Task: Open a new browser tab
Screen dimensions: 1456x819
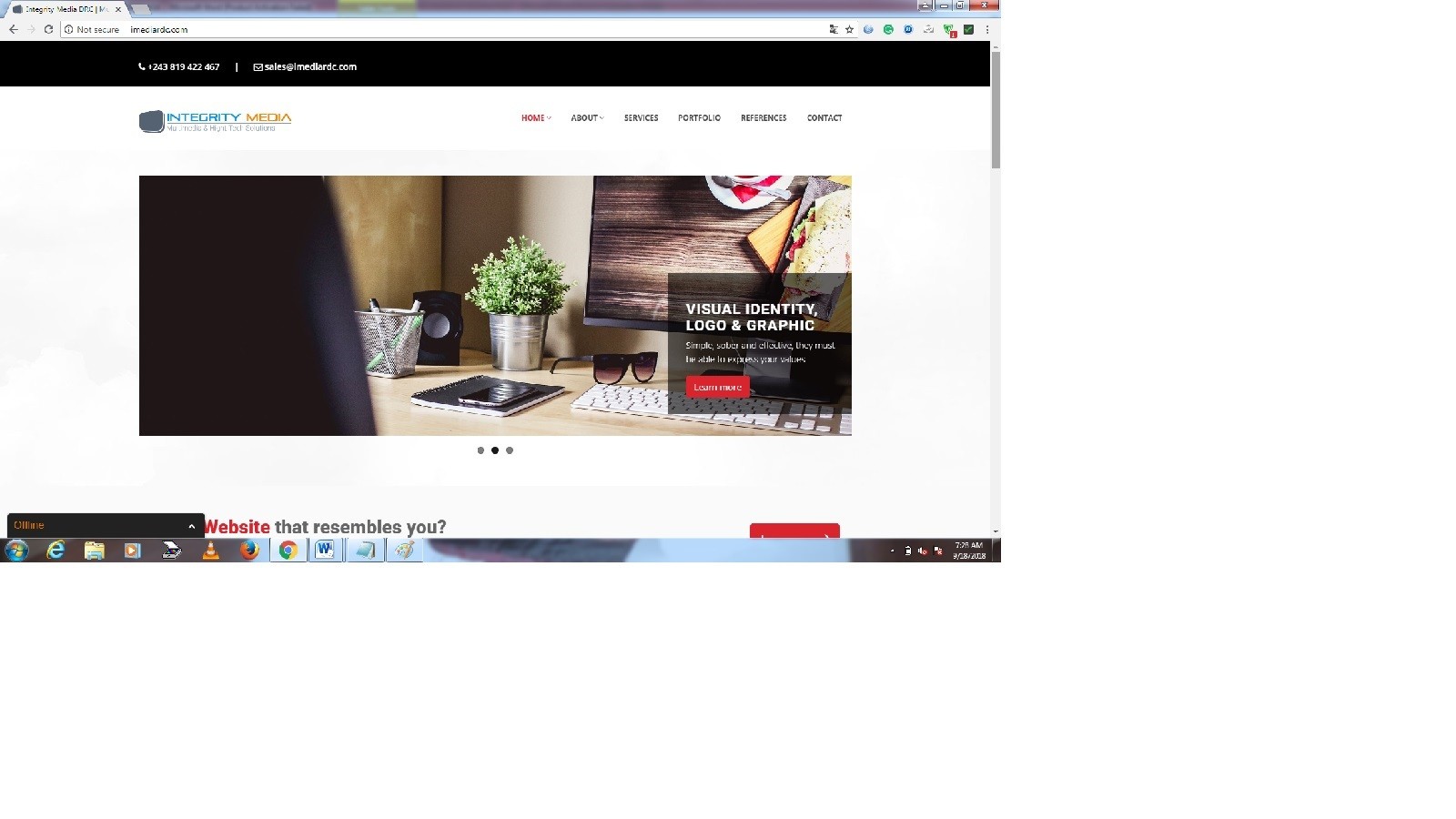Action: pos(141,9)
